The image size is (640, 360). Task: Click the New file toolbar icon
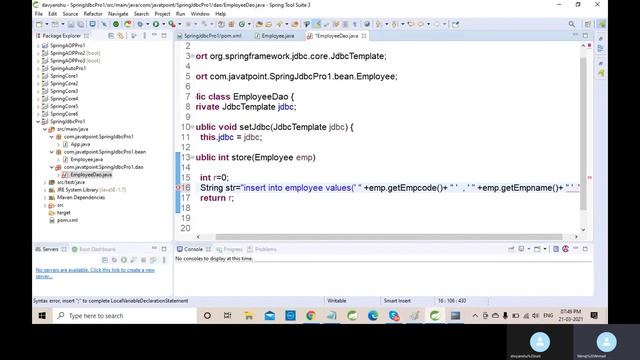point(39,24)
